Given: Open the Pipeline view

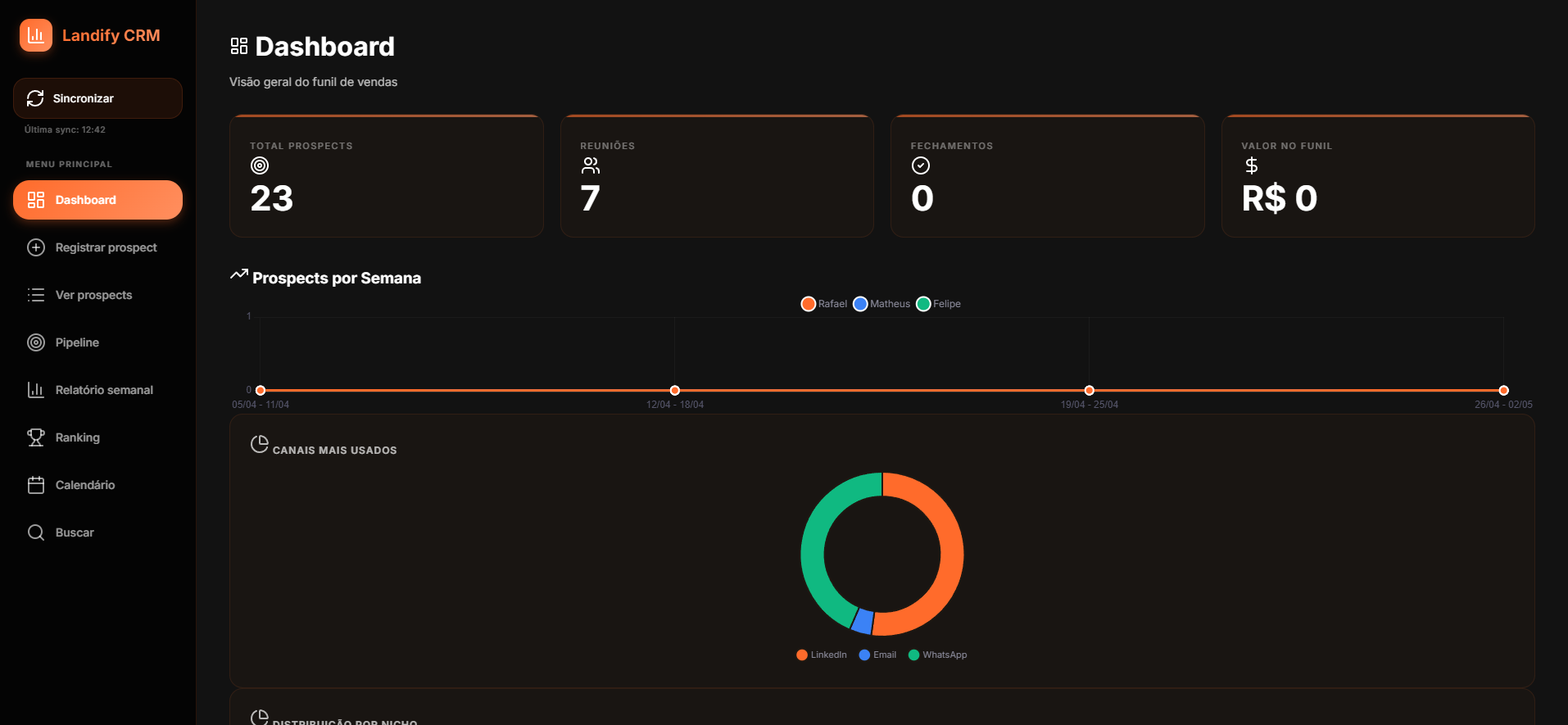Looking at the screenshot, I should coord(97,342).
